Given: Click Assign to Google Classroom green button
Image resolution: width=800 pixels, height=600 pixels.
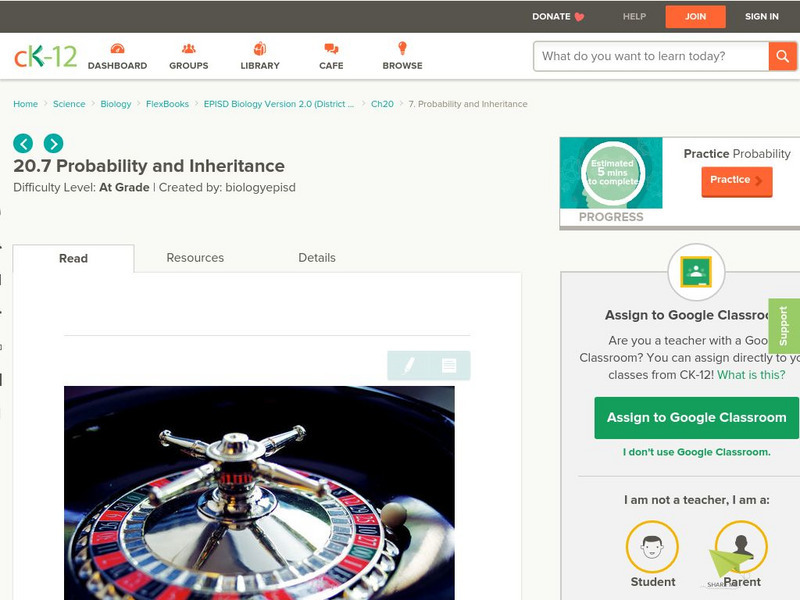Looking at the screenshot, I should pyautogui.click(x=696, y=418).
